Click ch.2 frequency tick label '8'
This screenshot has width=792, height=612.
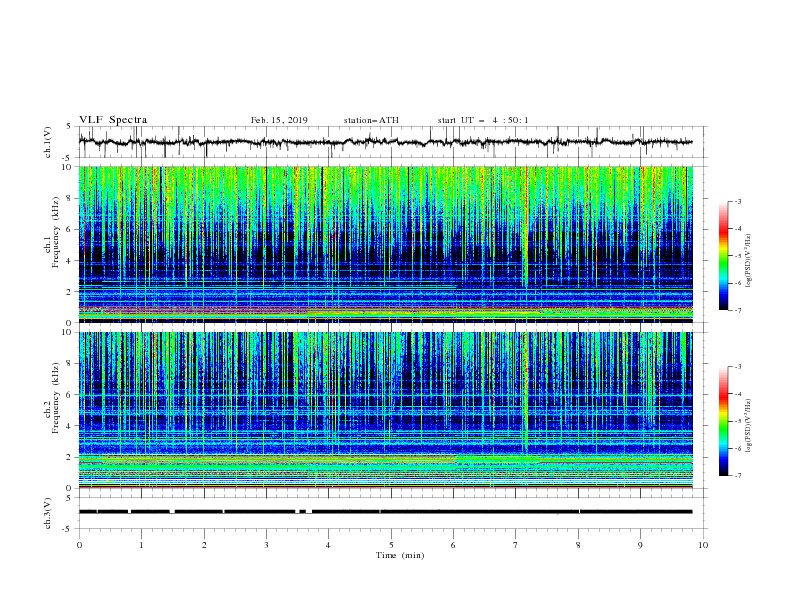pyautogui.click(x=70, y=364)
